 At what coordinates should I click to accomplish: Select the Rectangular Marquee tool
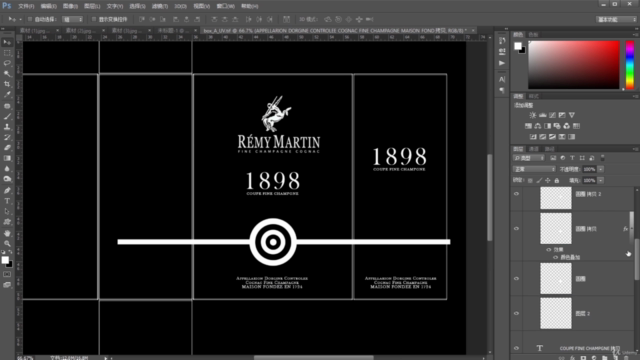(7, 53)
